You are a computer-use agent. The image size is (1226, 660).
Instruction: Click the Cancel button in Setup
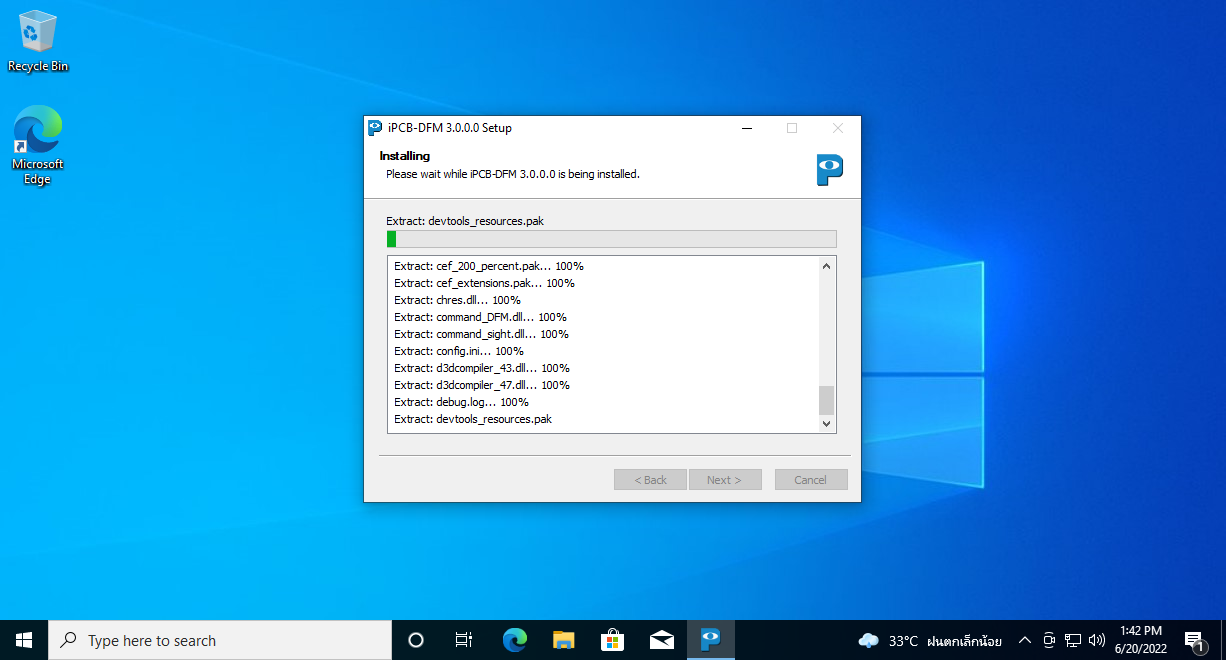click(811, 480)
